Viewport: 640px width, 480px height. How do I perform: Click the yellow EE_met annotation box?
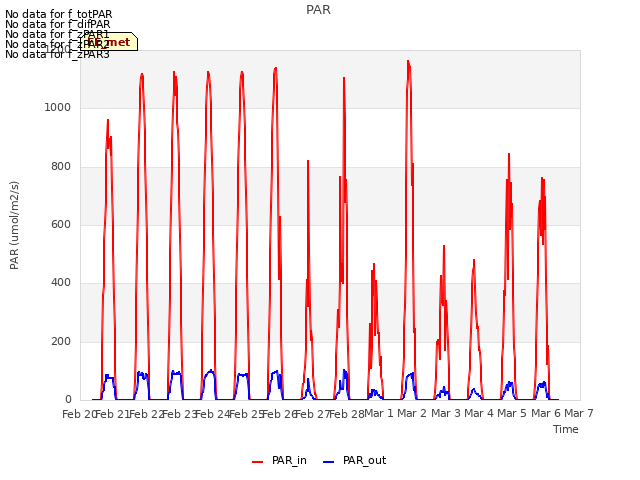(x=109, y=42)
